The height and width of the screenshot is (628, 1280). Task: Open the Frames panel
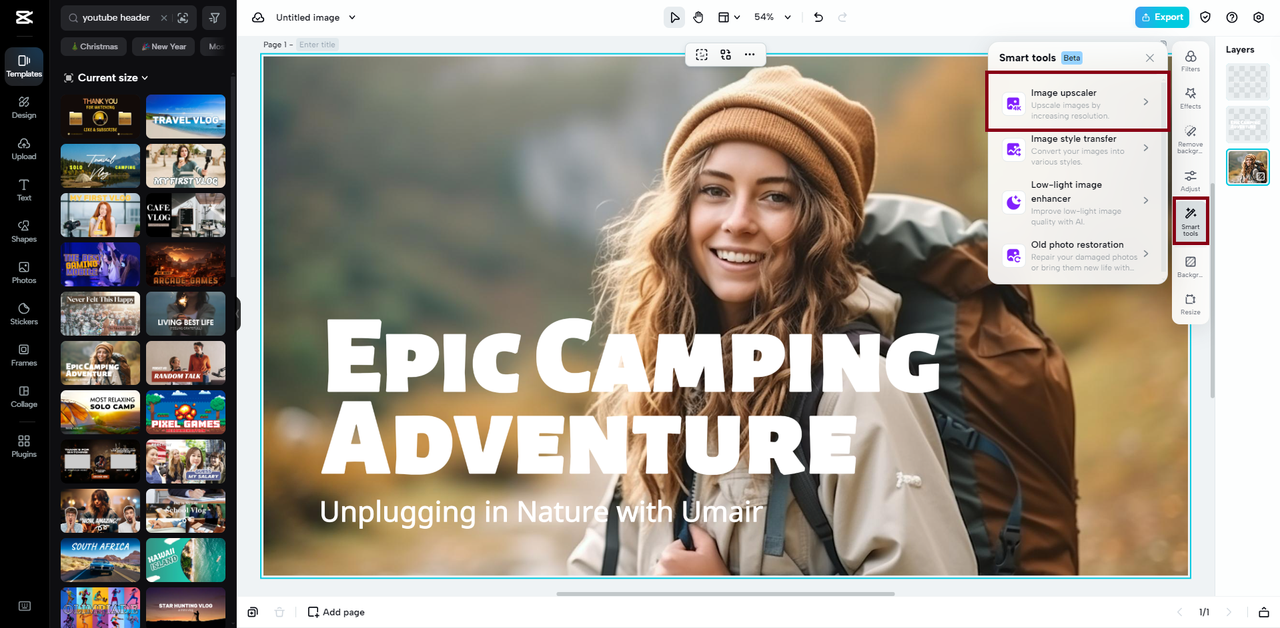[x=24, y=355]
